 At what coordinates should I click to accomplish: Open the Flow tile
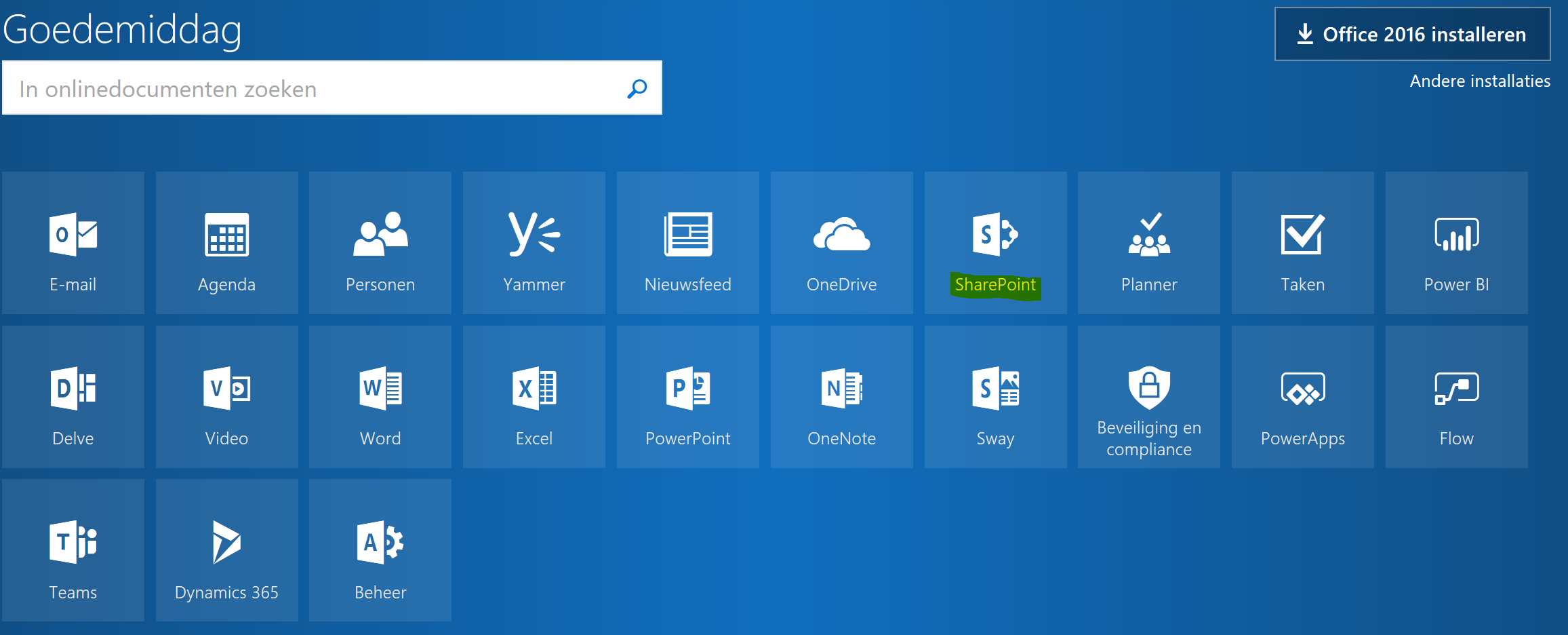pos(1457,397)
